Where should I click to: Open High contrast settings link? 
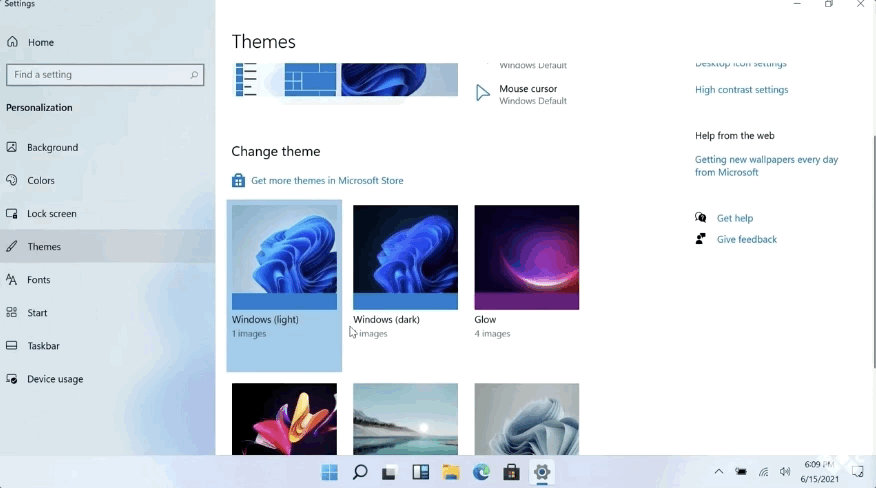(741, 89)
